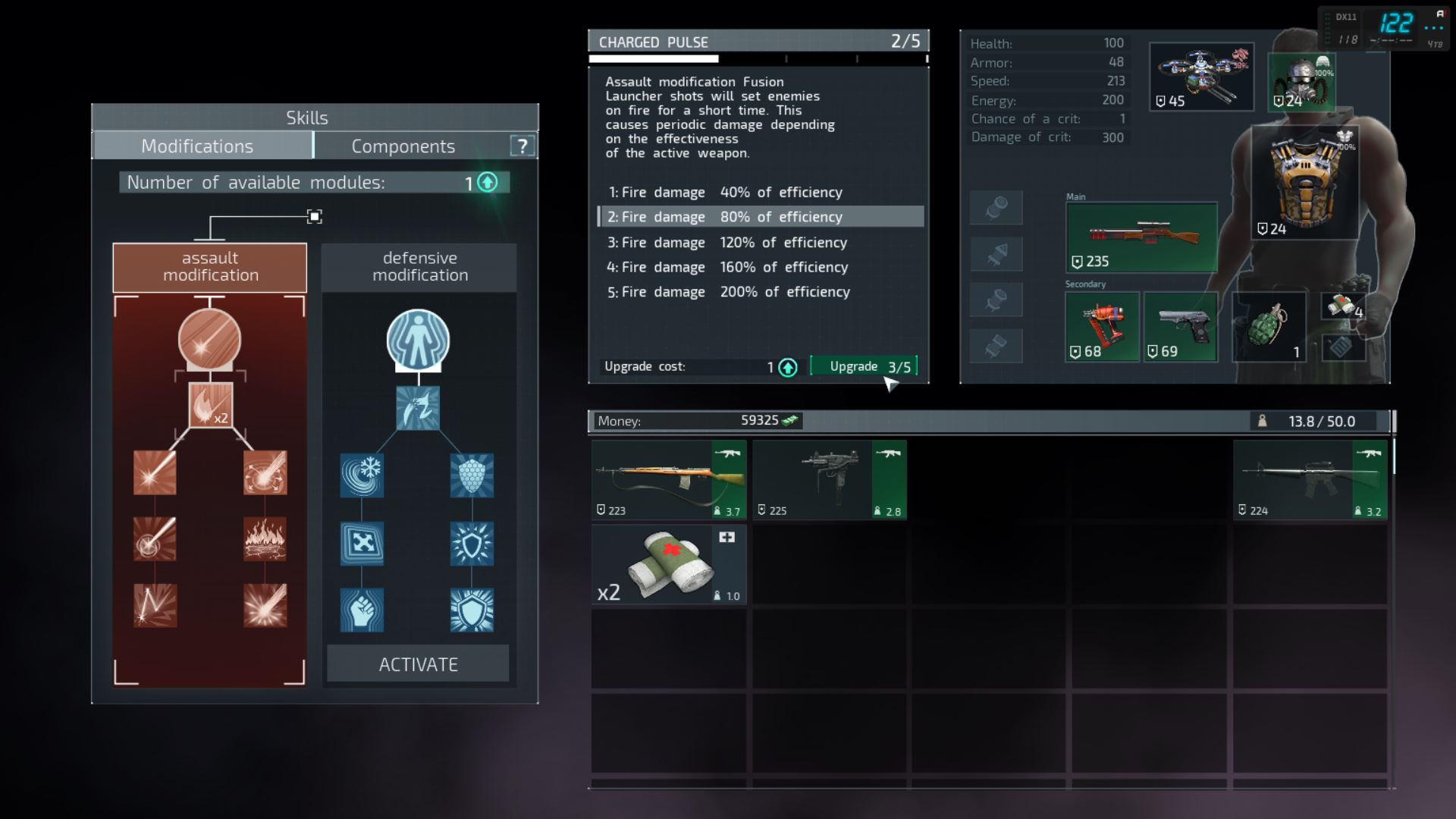This screenshot has height=819, width=1456.
Task: Select the burning flames assault skill
Action: click(265, 539)
